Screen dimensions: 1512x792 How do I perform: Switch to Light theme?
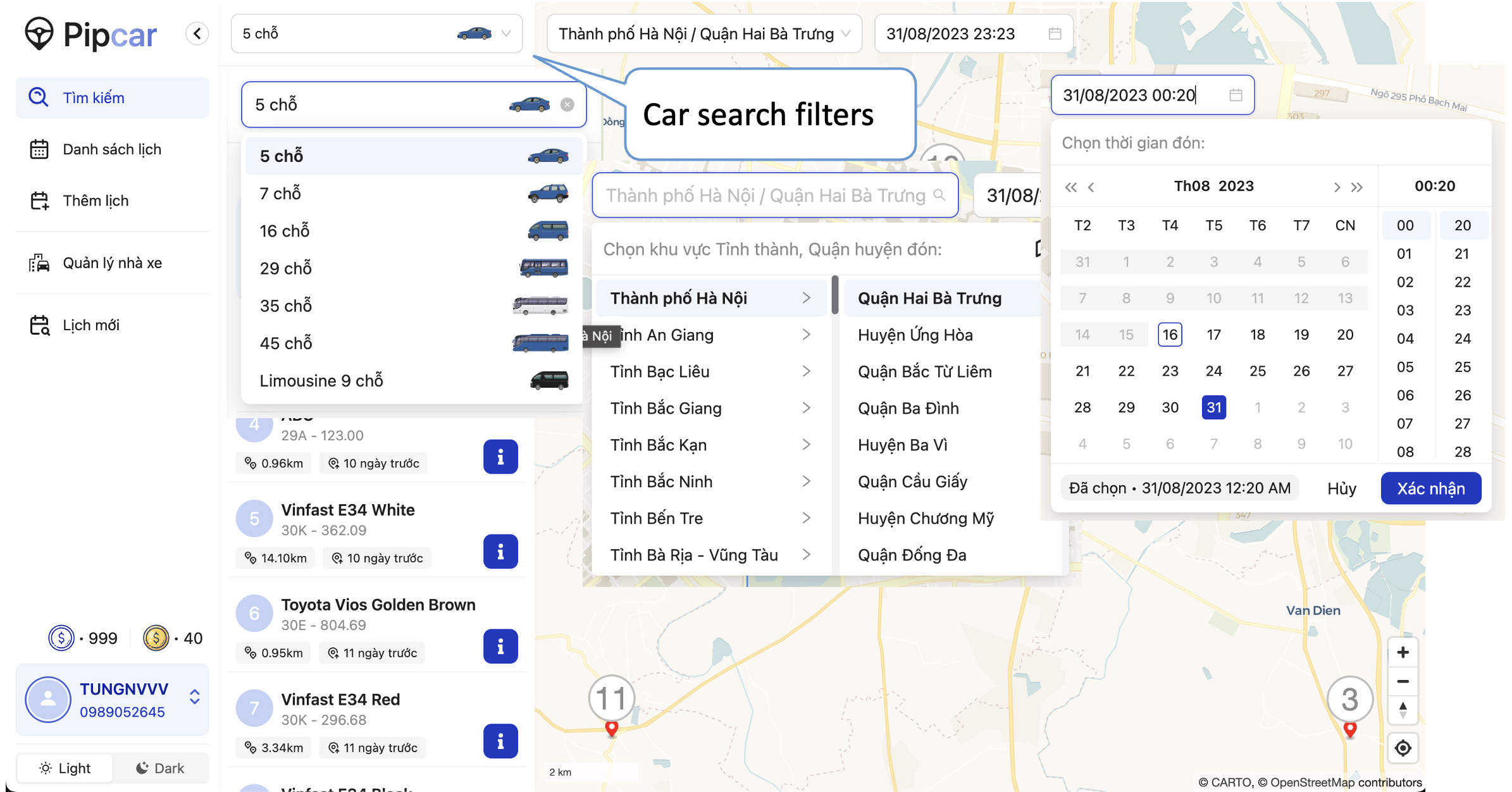[65, 768]
